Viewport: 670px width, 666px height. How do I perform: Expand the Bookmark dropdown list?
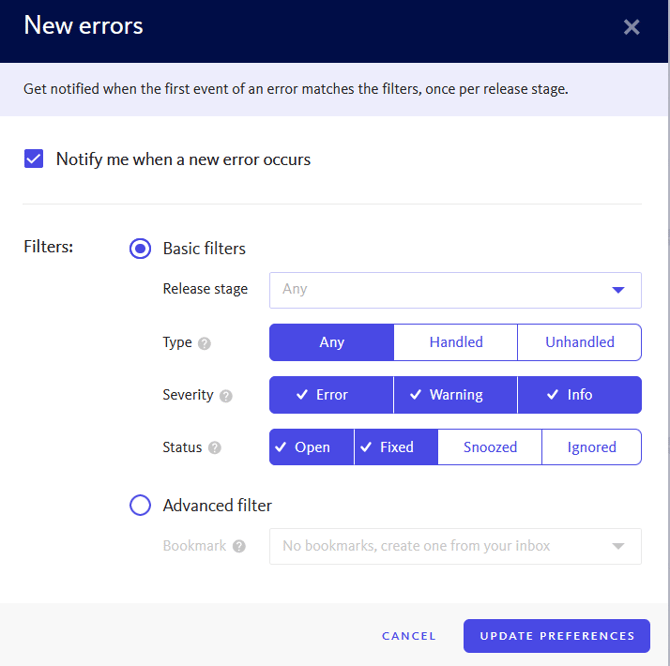click(455, 547)
